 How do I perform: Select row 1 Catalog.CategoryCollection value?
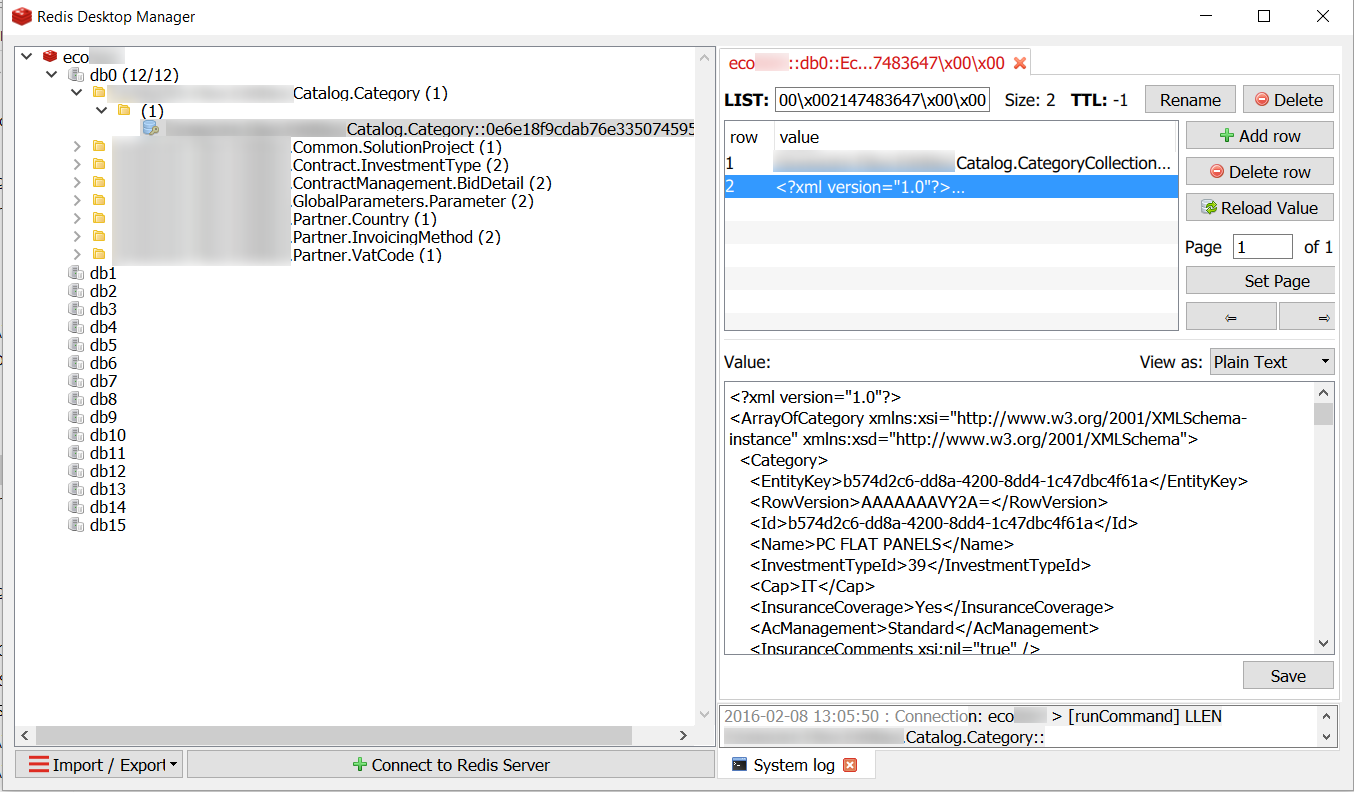point(951,163)
